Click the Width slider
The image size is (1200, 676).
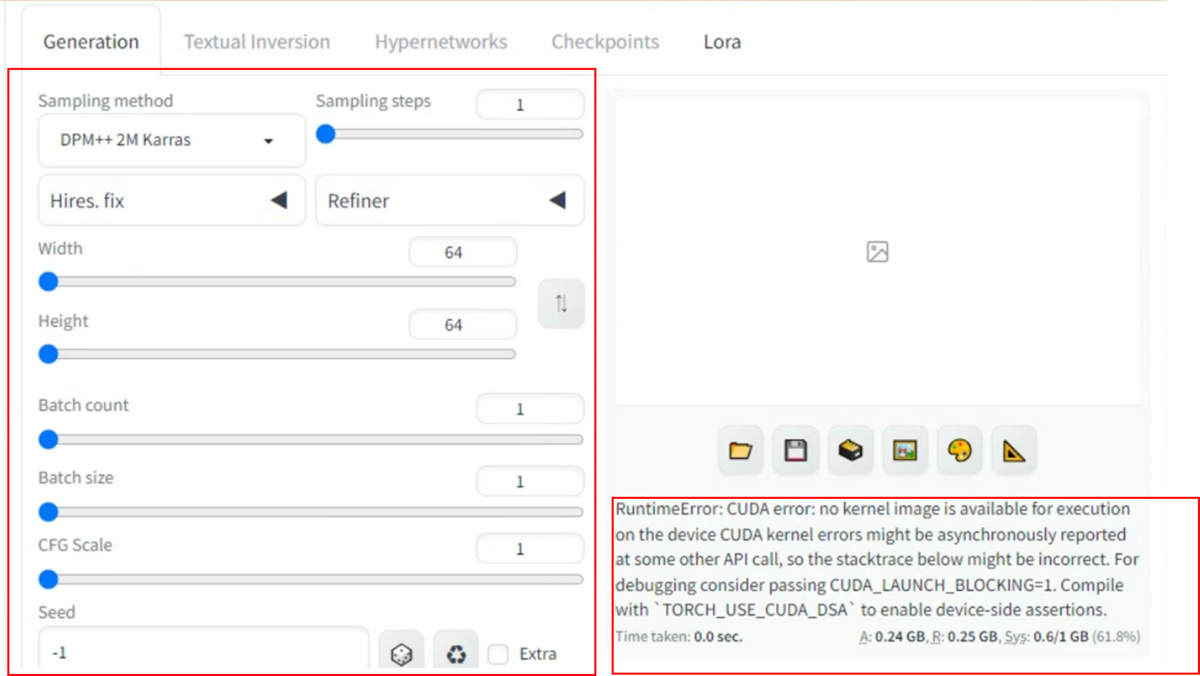(277, 282)
